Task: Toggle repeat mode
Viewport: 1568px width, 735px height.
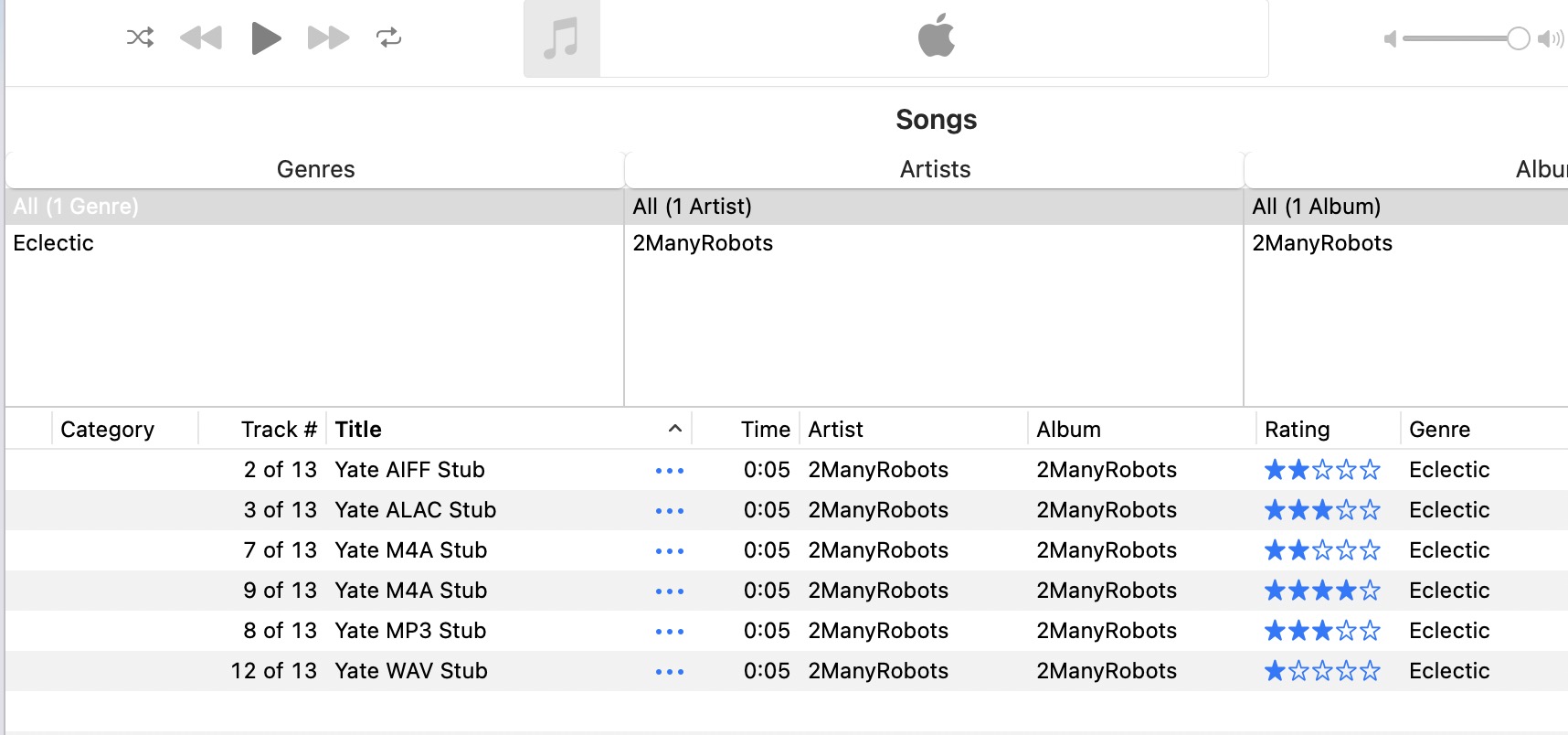Action: [x=388, y=37]
